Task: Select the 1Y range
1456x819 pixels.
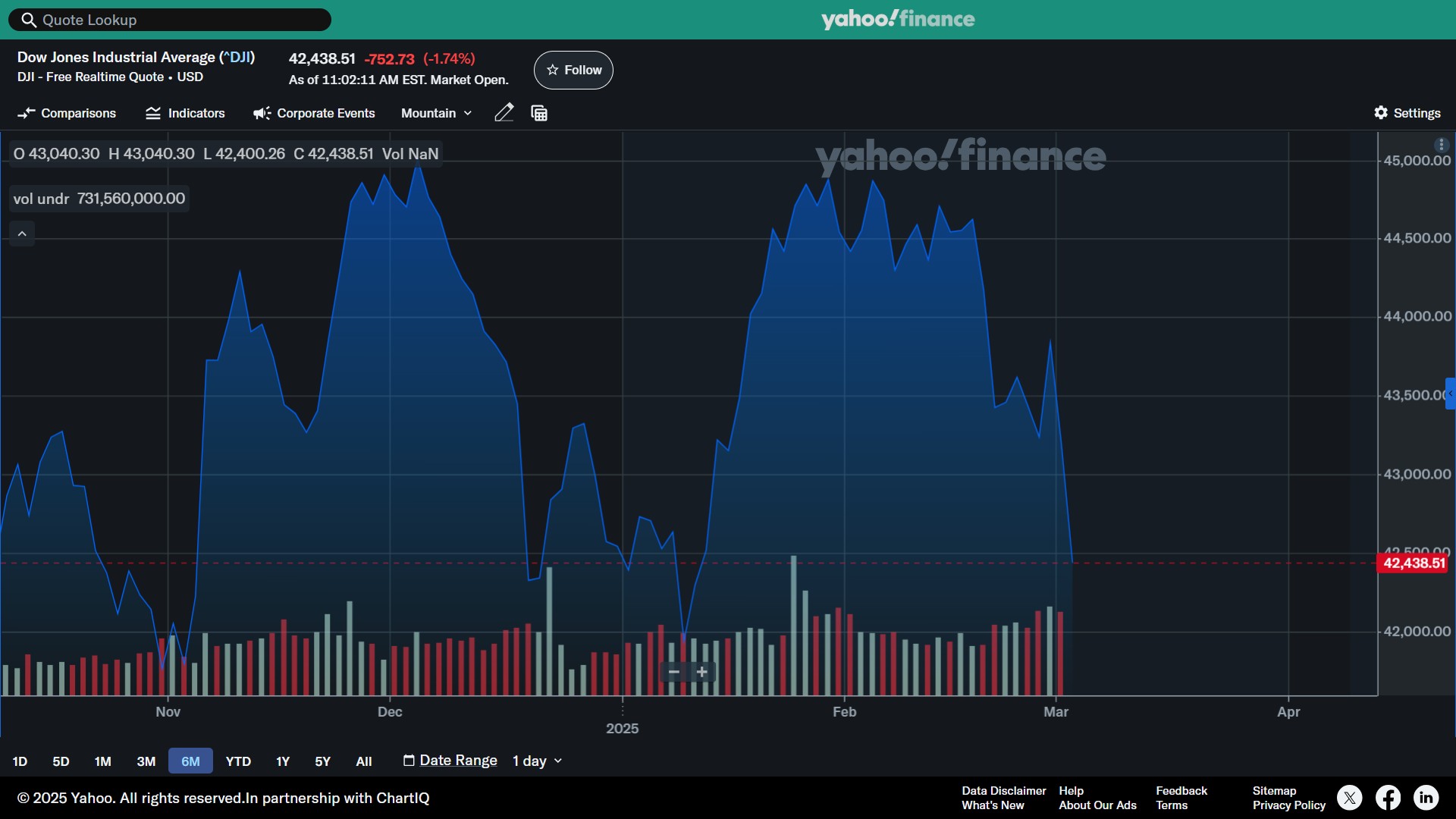Action: (283, 761)
